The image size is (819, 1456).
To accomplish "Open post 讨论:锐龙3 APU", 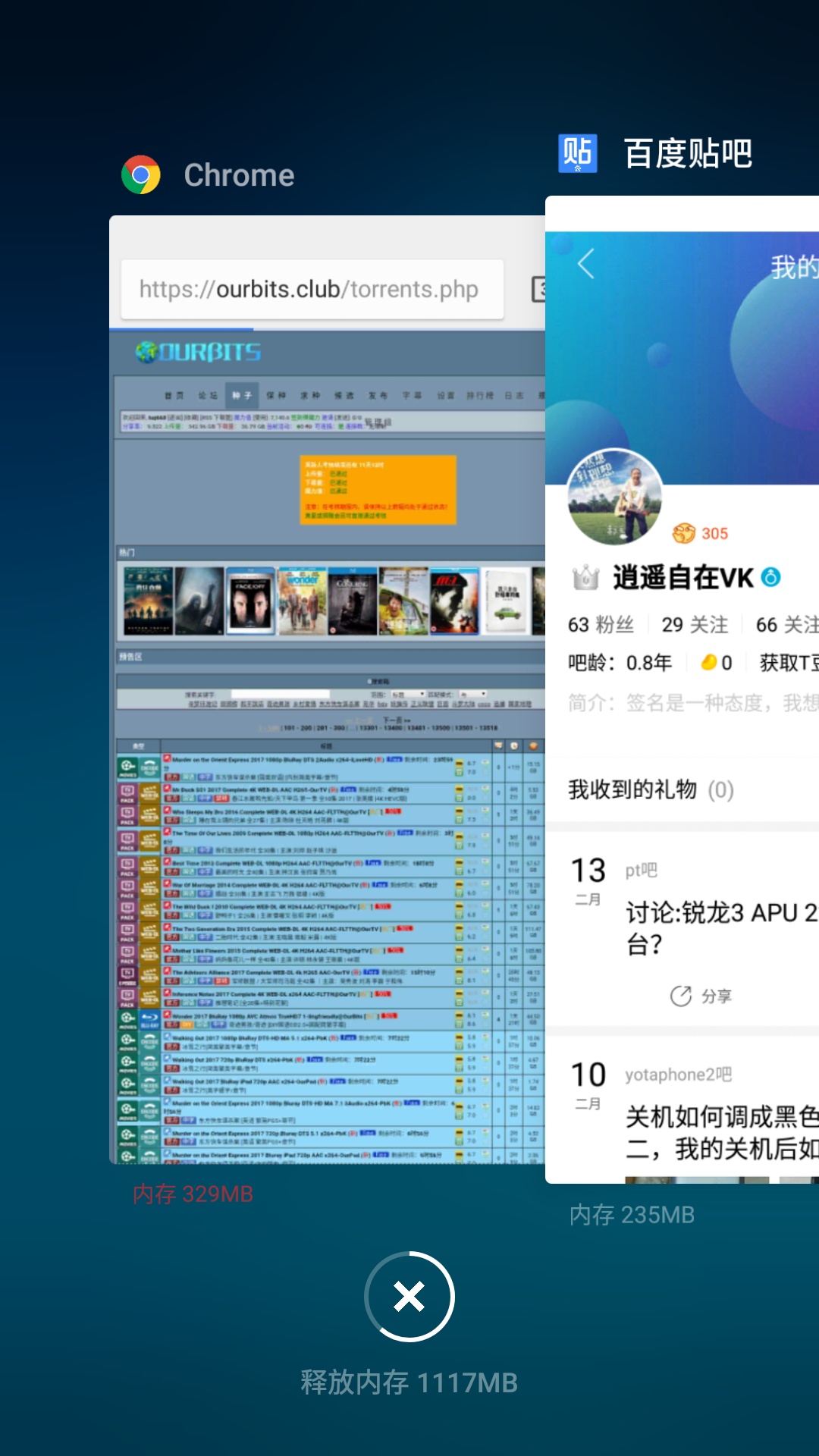I will pos(722,928).
